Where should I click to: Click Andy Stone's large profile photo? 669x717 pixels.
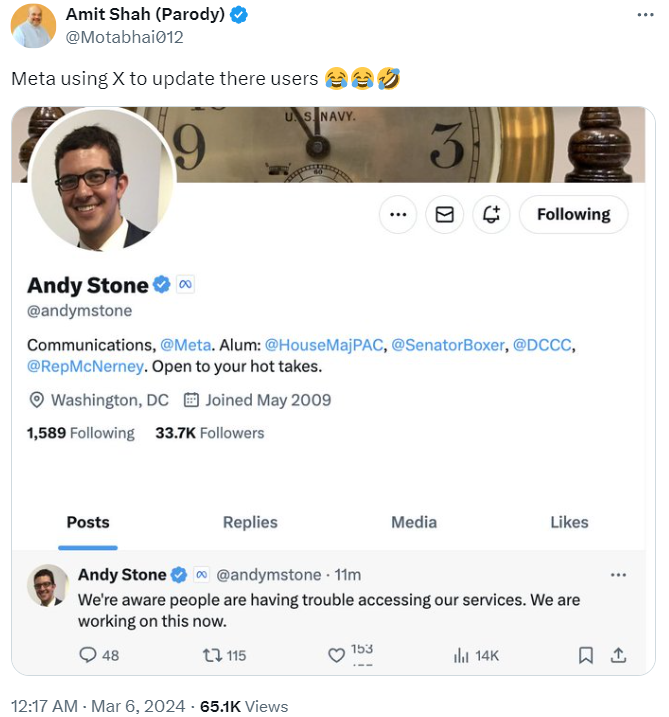point(103,178)
